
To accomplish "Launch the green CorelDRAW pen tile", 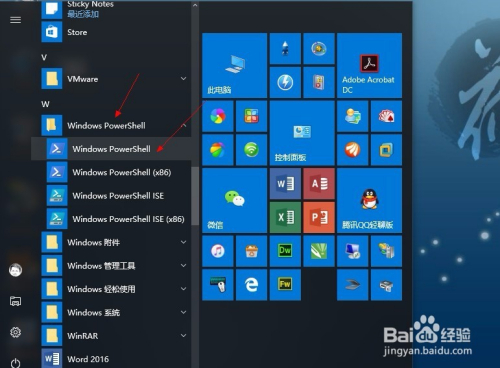I will 319,251.
